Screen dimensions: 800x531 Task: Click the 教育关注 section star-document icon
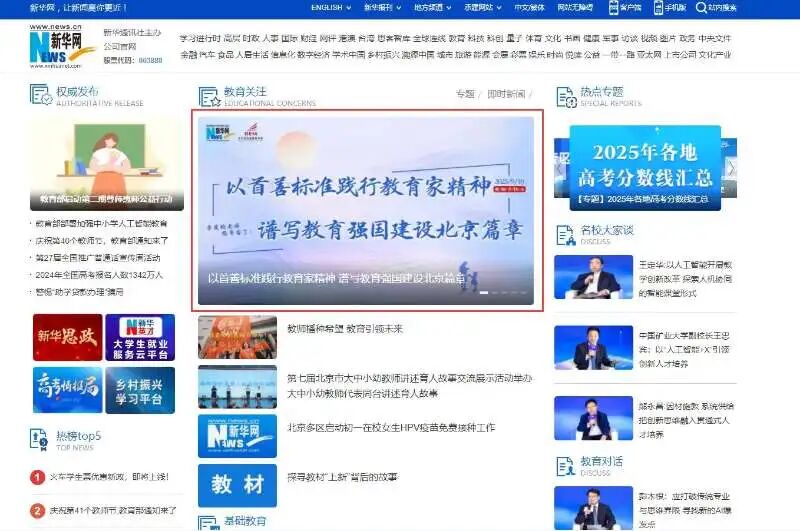tap(209, 96)
